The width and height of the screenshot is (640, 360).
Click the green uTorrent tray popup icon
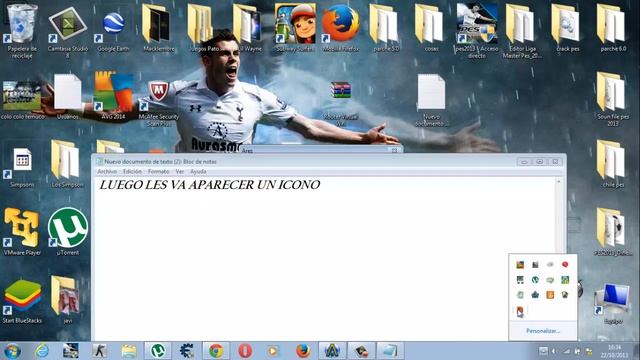535,280
